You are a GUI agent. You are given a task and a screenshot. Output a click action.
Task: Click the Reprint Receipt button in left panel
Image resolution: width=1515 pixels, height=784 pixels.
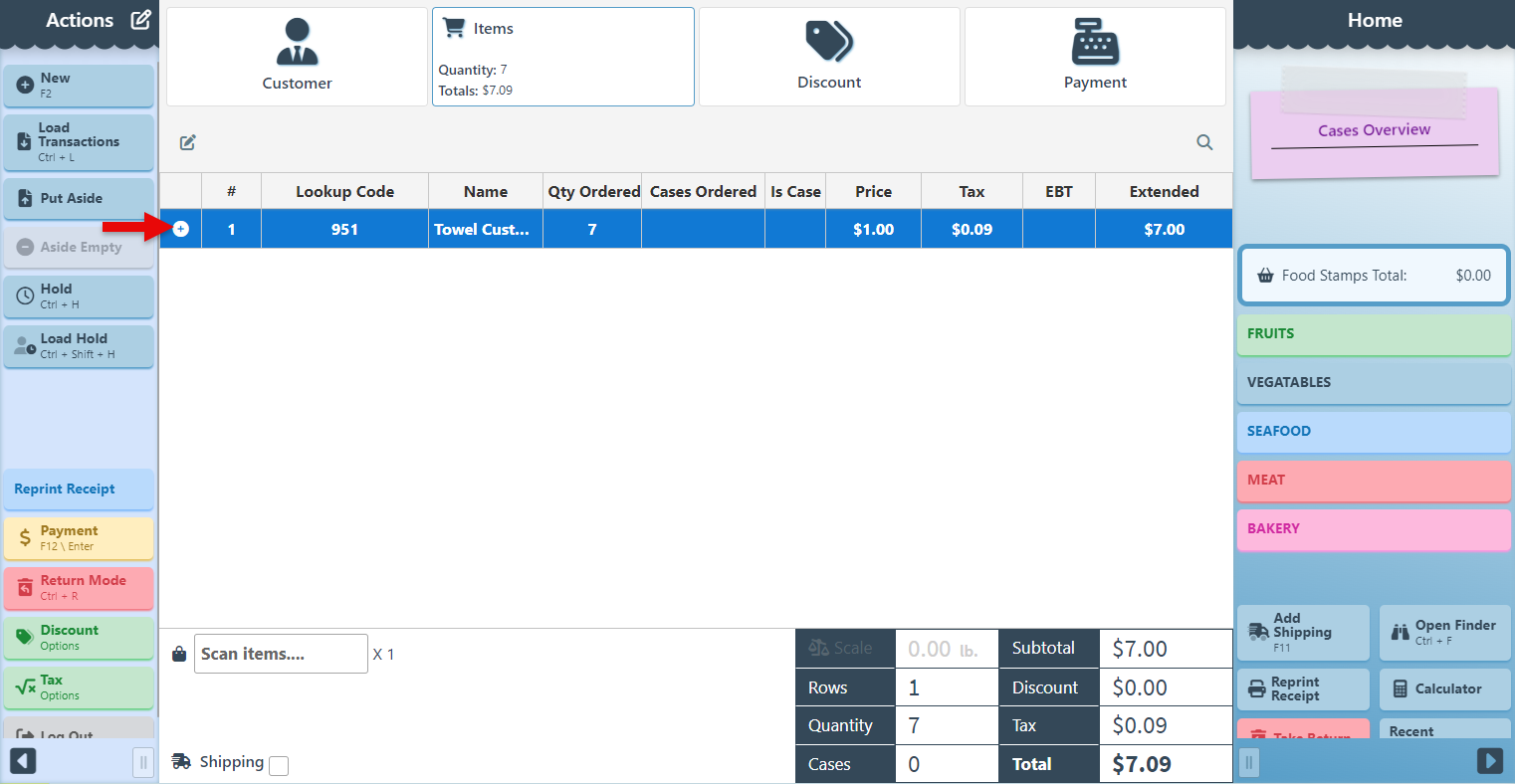click(79, 489)
